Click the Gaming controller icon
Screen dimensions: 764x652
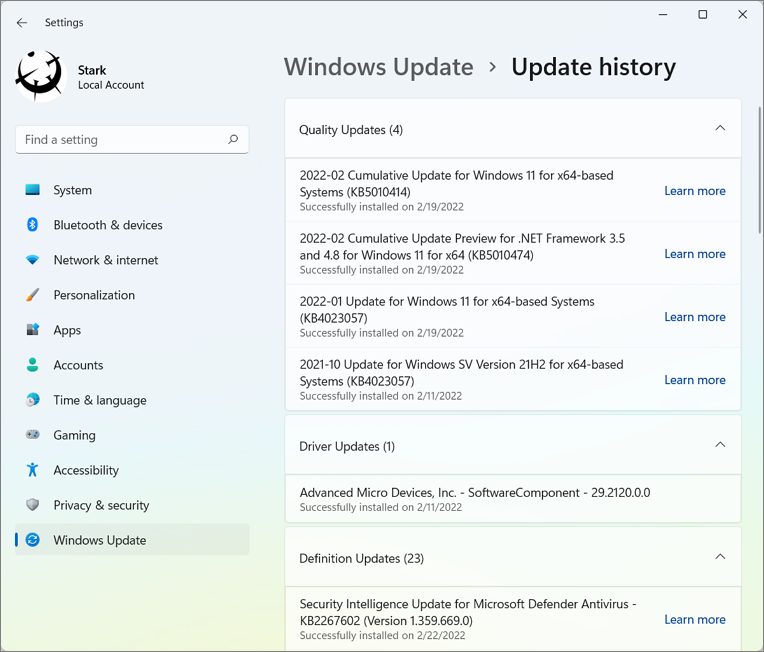pos(33,435)
